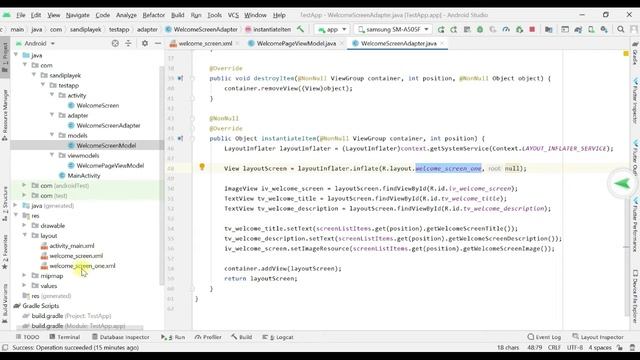The image size is (640, 360).
Task: Collapse the adapter package
Action: (52, 115)
